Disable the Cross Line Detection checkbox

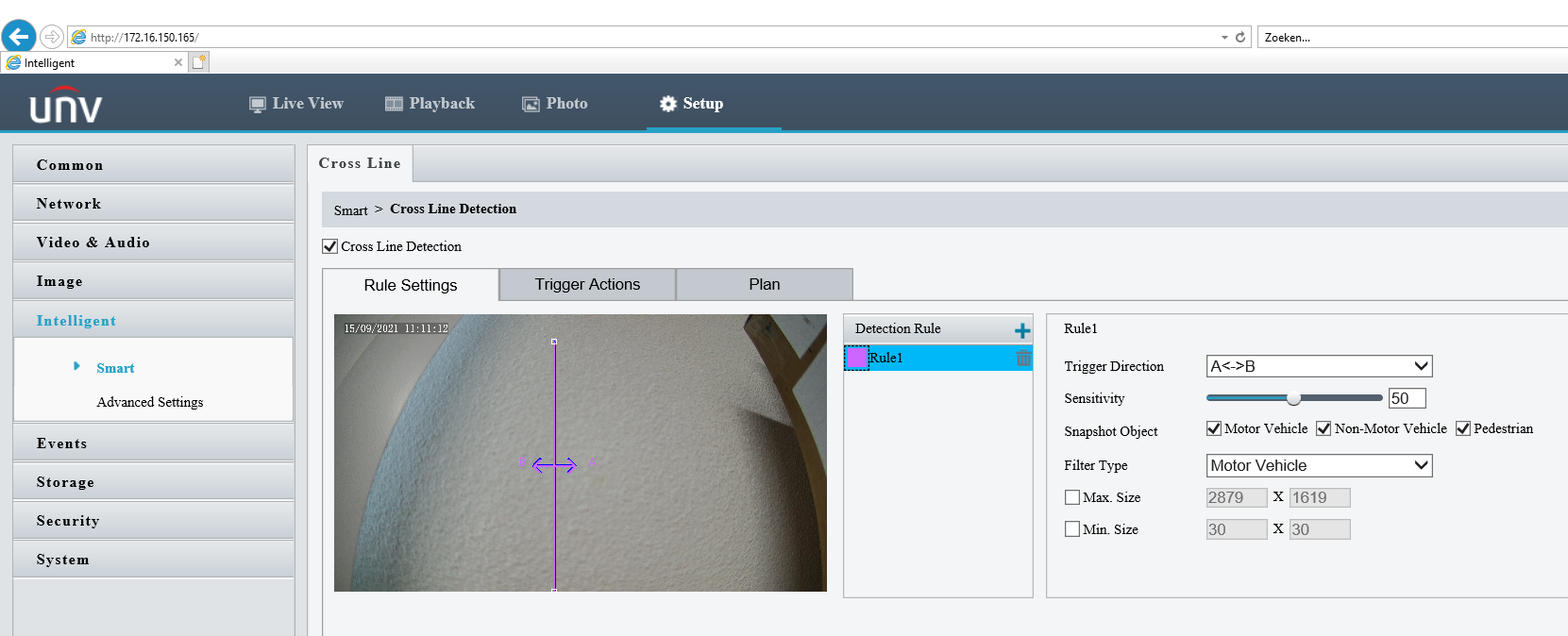click(x=330, y=246)
